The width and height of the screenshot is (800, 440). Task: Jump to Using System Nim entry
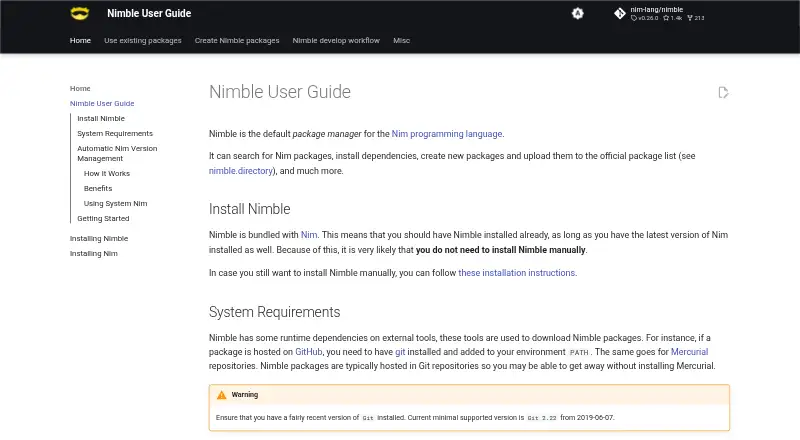[115, 203]
